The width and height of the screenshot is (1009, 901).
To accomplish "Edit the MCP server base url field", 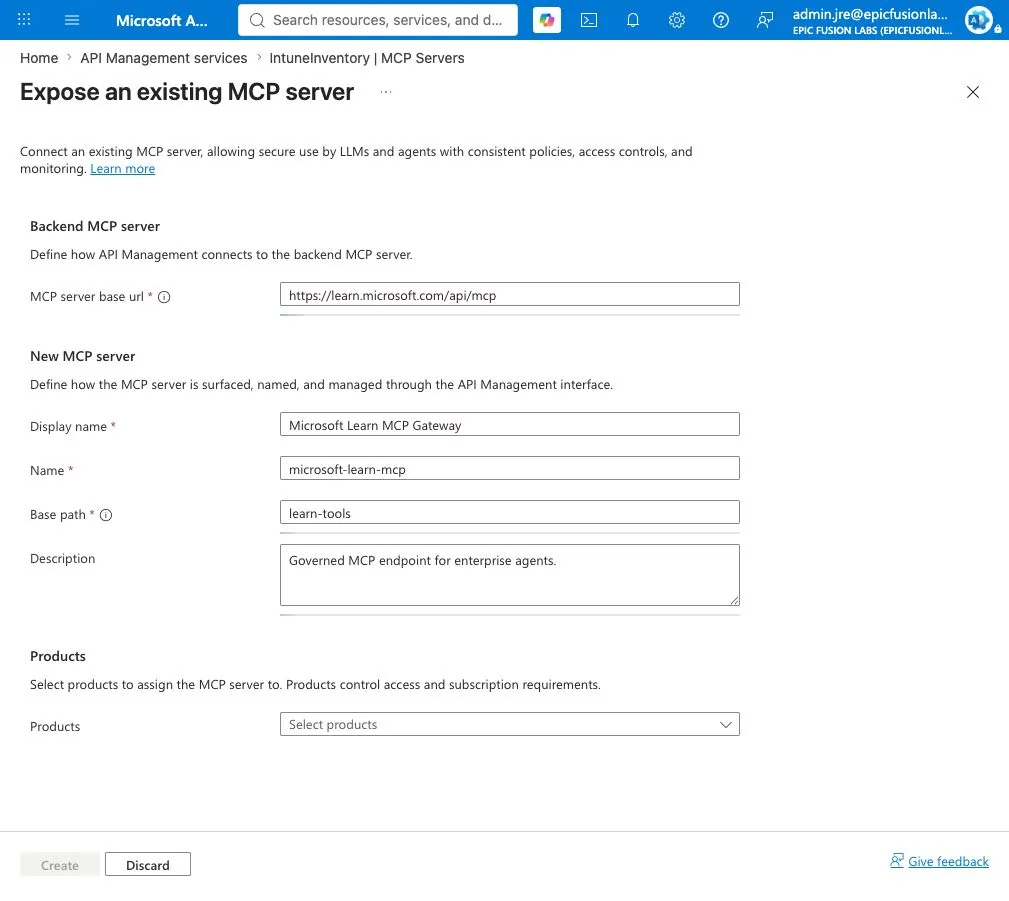I will [x=510, y=295].
